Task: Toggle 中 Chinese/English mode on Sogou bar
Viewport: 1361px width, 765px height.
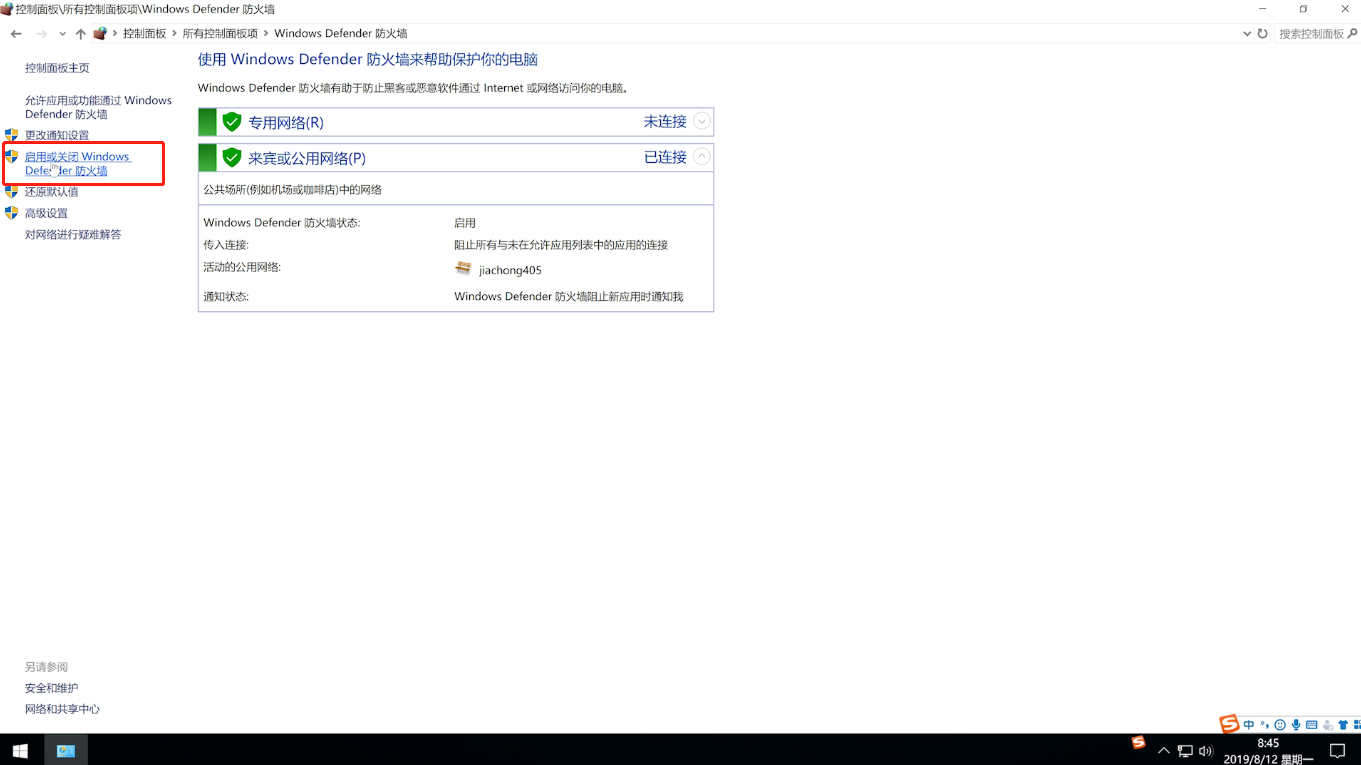Action: (1249, 725)
